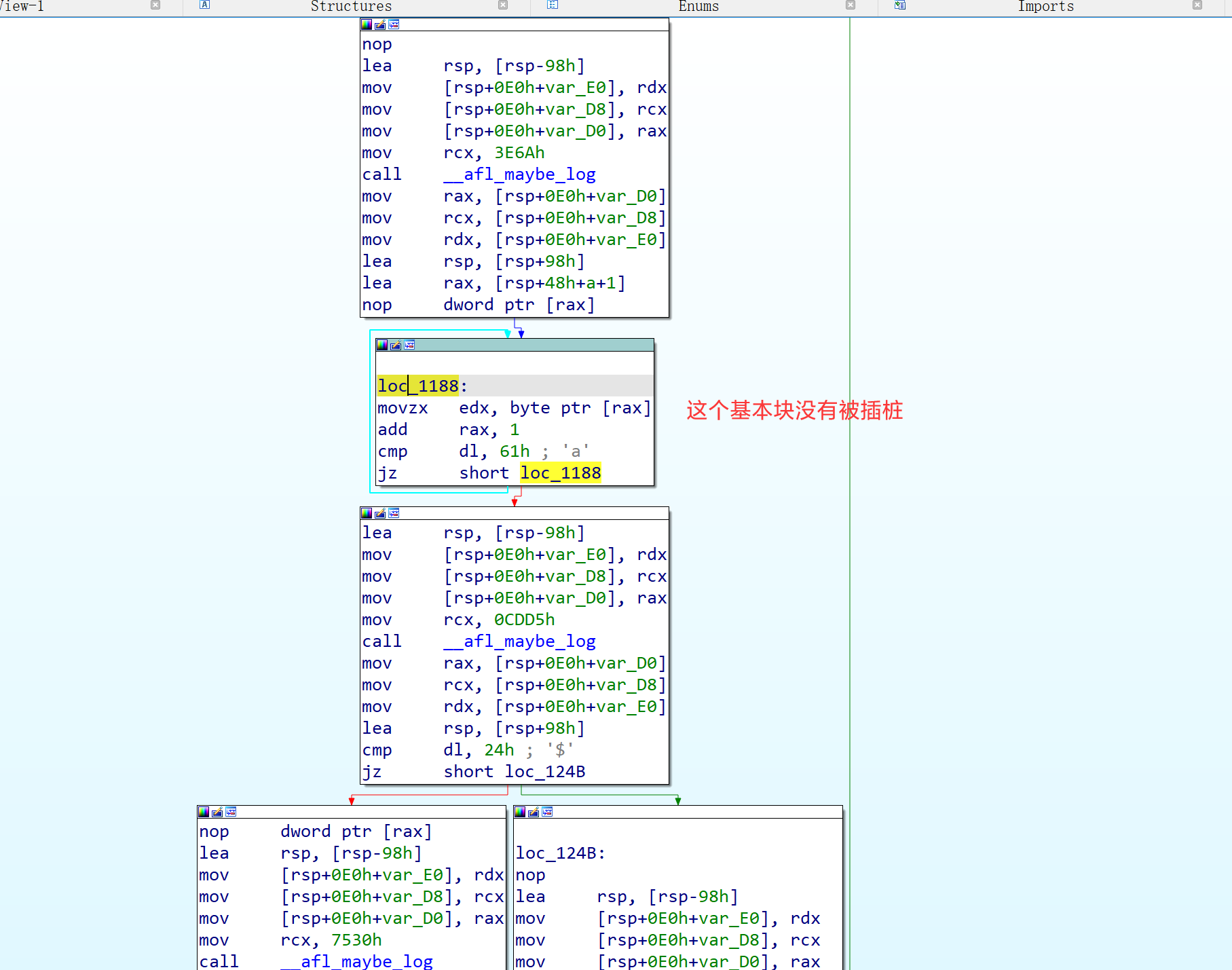This screenshot has width=1232, height=970.
Task: Close the Structures tab
Action: point(503,5)
